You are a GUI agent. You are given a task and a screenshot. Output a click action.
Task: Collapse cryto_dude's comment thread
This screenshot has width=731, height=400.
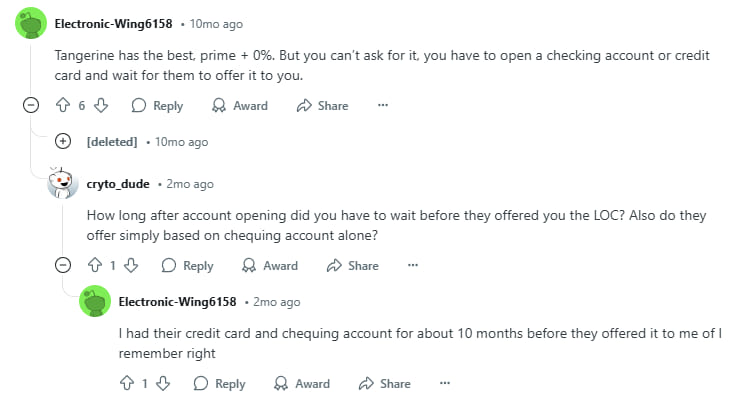coord(63,265)
